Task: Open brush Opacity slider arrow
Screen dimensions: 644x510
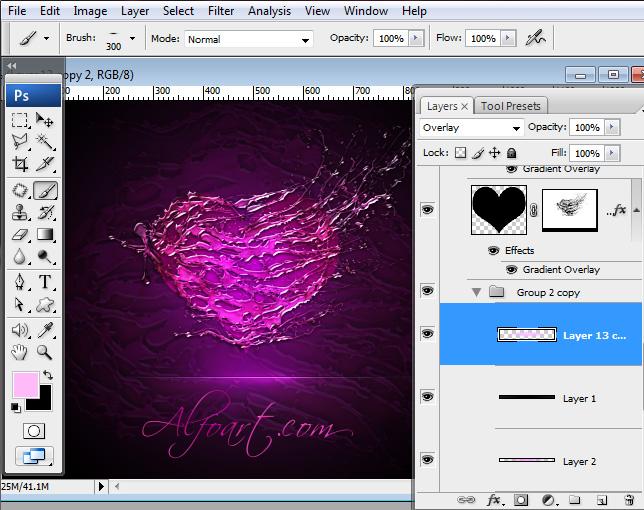Action: pyautogui.click(x=416, y=38)
